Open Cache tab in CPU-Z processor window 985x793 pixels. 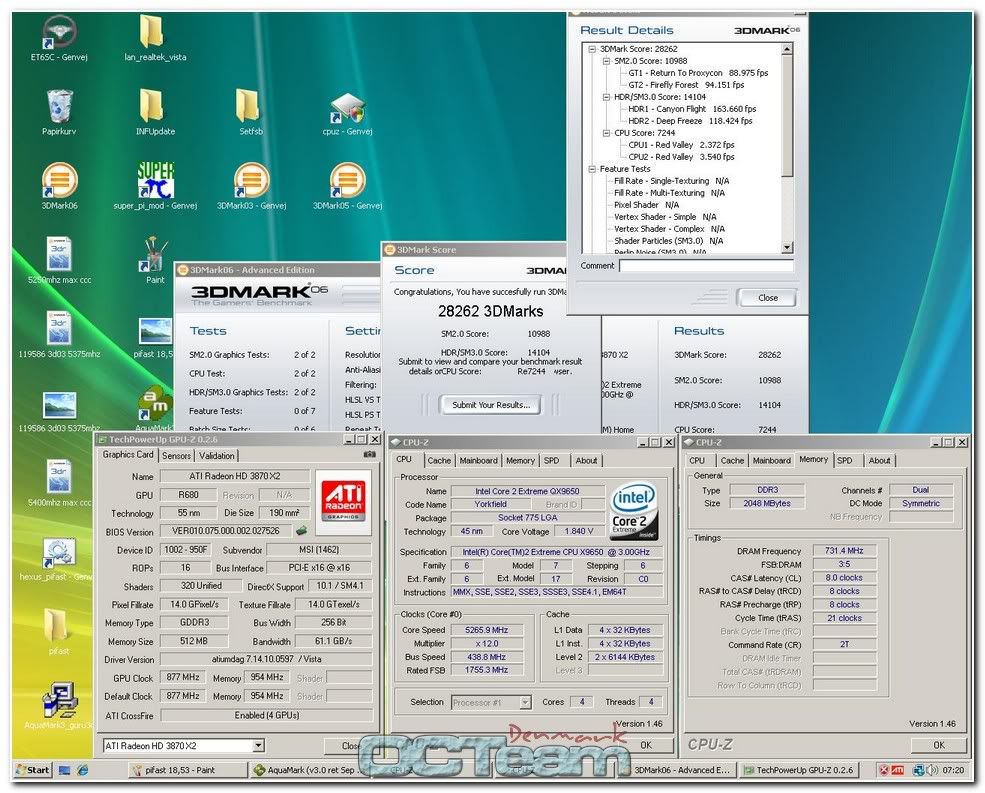tap(439, 461)
